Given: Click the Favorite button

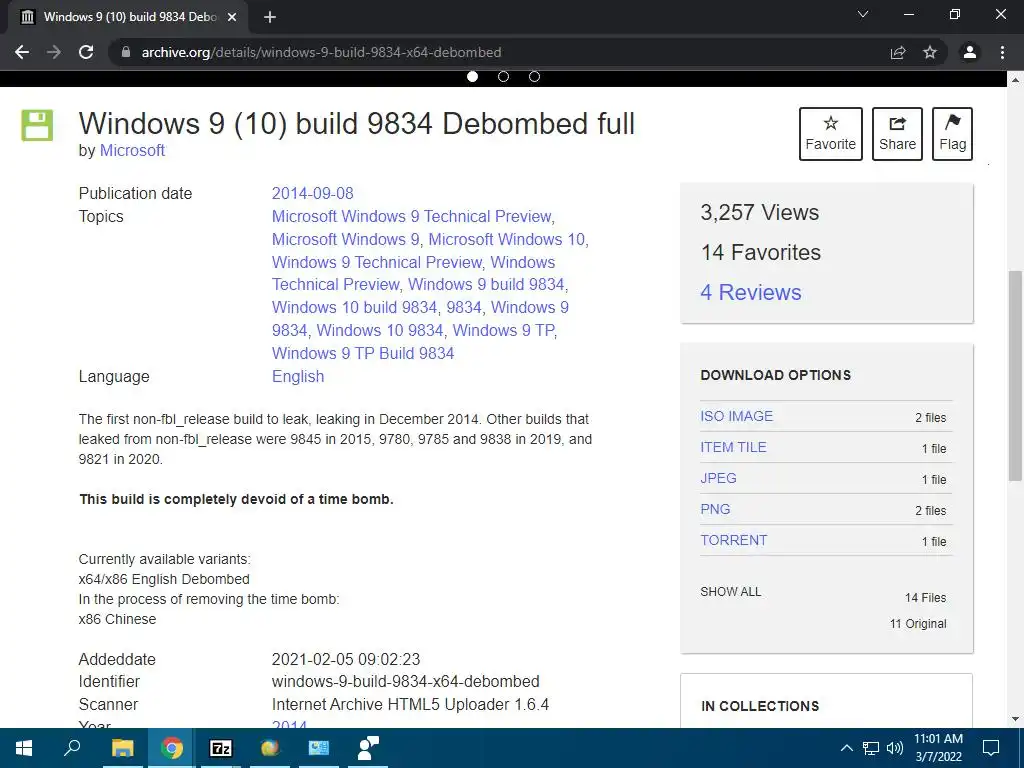Looking at the screenshot, I should click(831, 134).
